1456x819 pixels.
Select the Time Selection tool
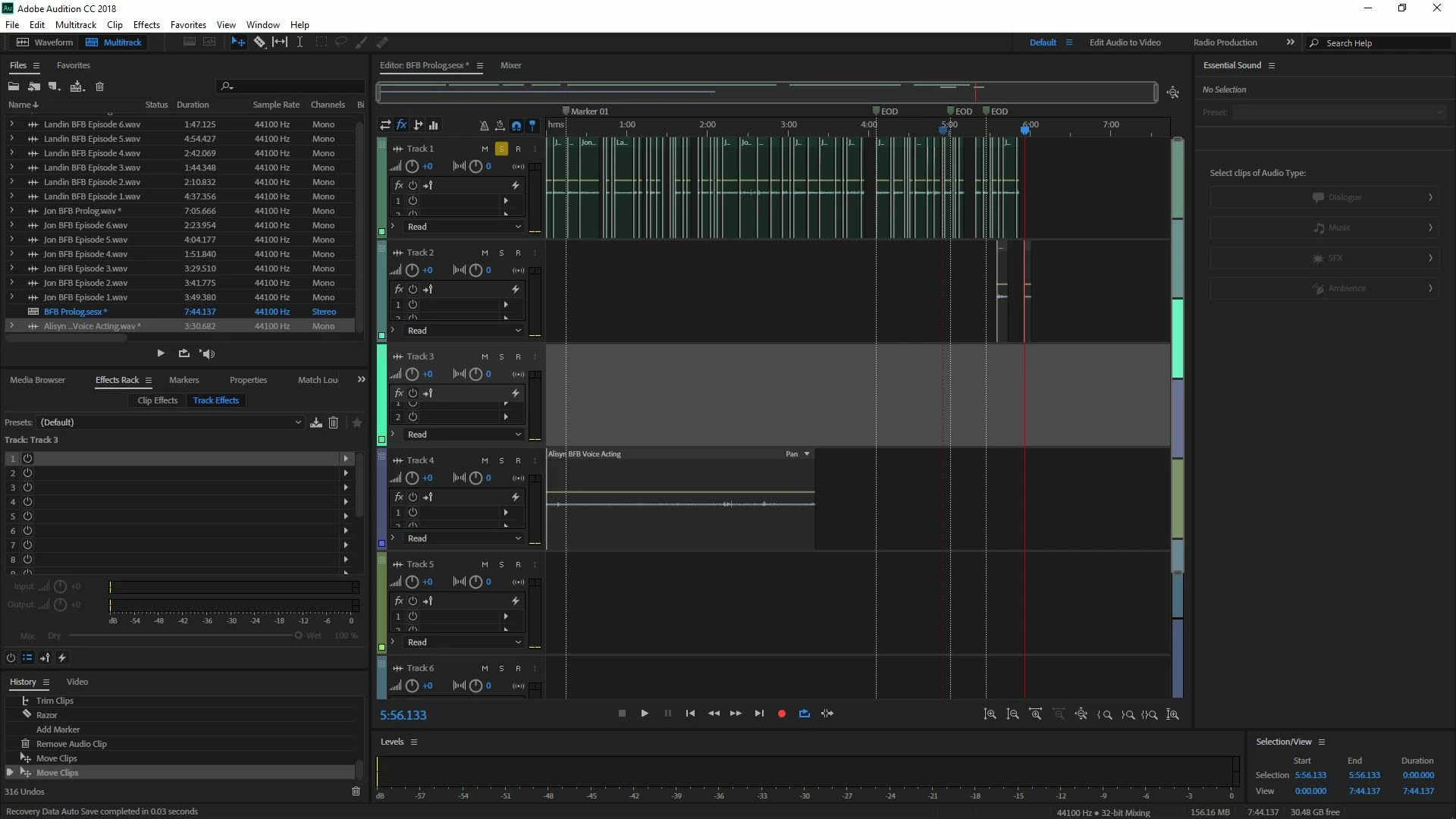pyautogui.click(x=300, y=42)
